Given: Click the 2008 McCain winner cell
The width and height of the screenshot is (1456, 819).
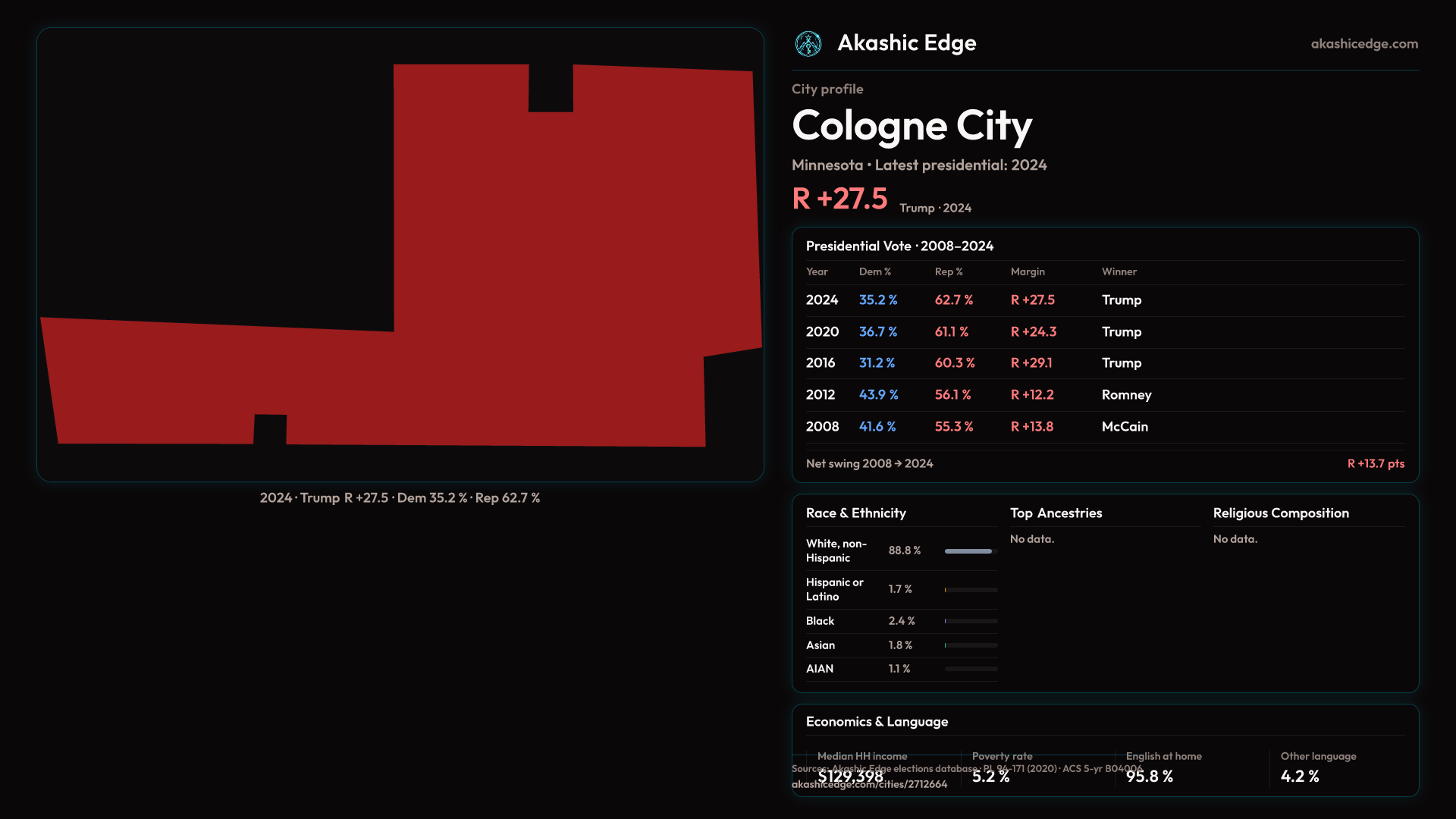Looking at the screenshot, I should (x=1125, y=427).
